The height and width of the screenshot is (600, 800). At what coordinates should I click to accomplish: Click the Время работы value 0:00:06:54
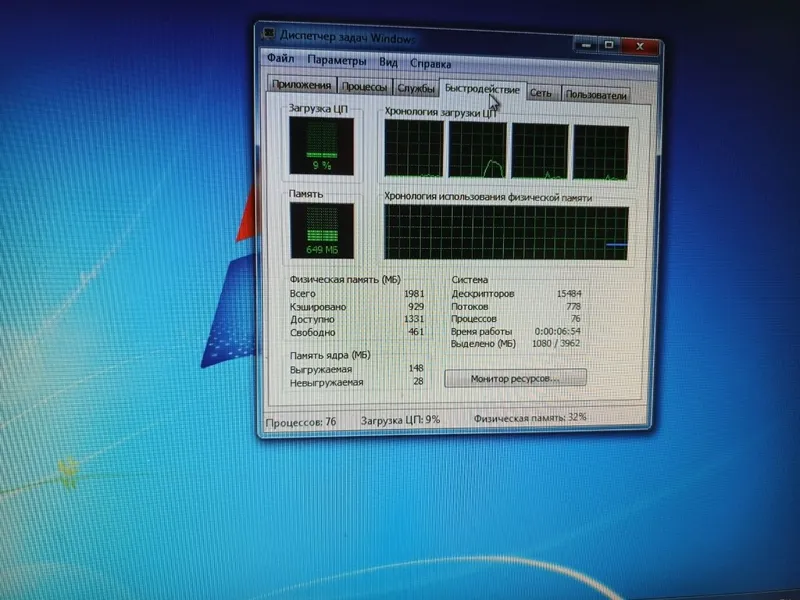click(x=558, y=331)
